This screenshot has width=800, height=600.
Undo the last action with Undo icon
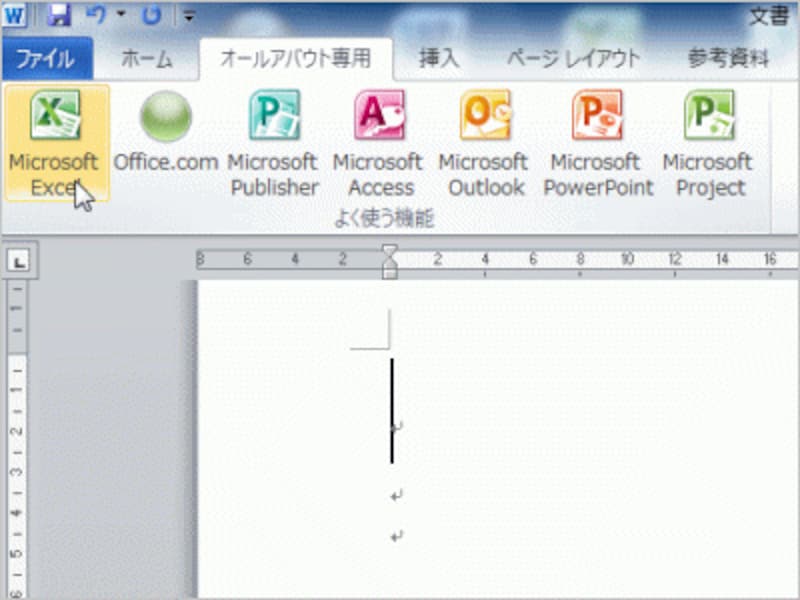tap(95, 16)
